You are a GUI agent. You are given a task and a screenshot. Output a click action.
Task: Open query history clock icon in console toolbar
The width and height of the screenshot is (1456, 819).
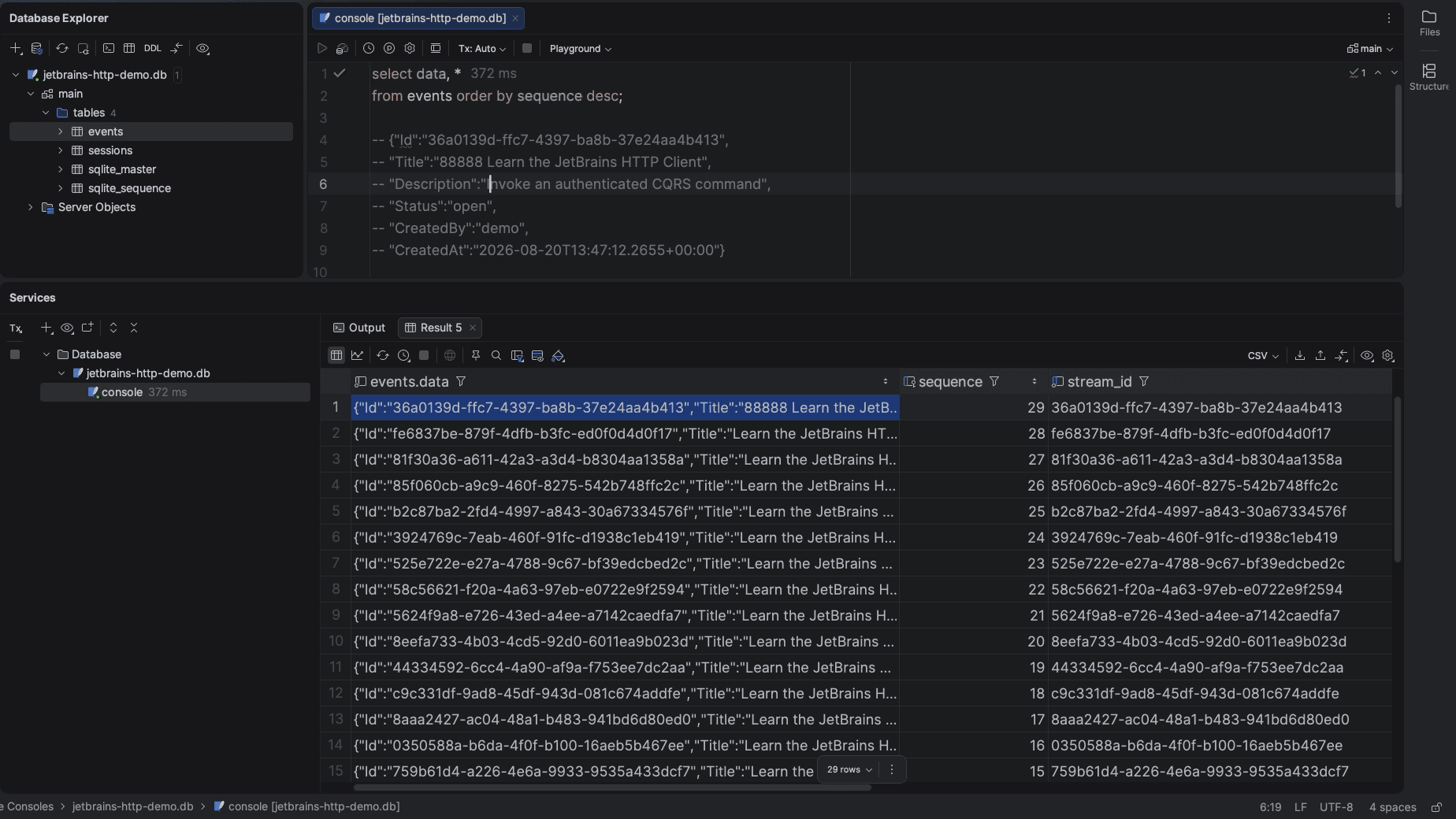tap(368, 49)
